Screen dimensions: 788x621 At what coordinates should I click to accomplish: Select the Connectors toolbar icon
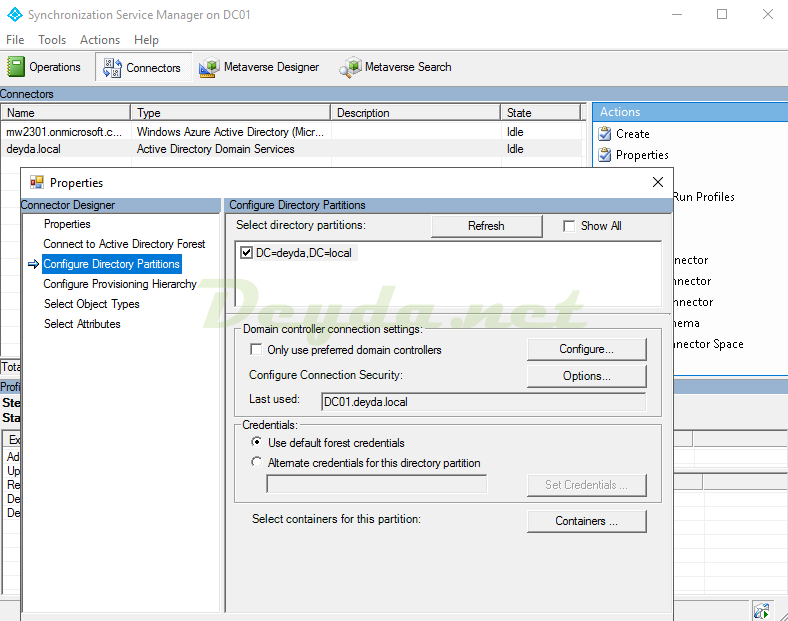pos(112,68)
